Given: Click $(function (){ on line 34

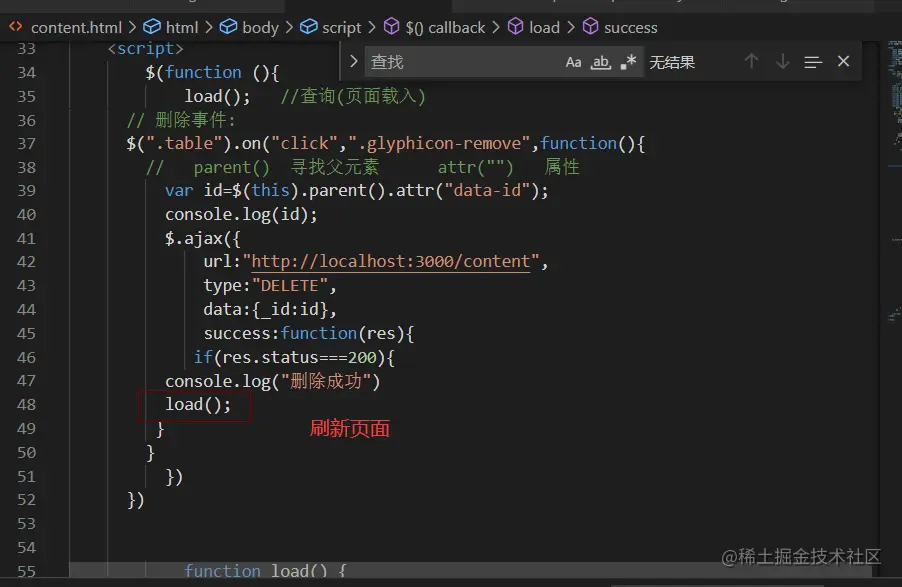Looking at the screenshot, I should point(212,73).
